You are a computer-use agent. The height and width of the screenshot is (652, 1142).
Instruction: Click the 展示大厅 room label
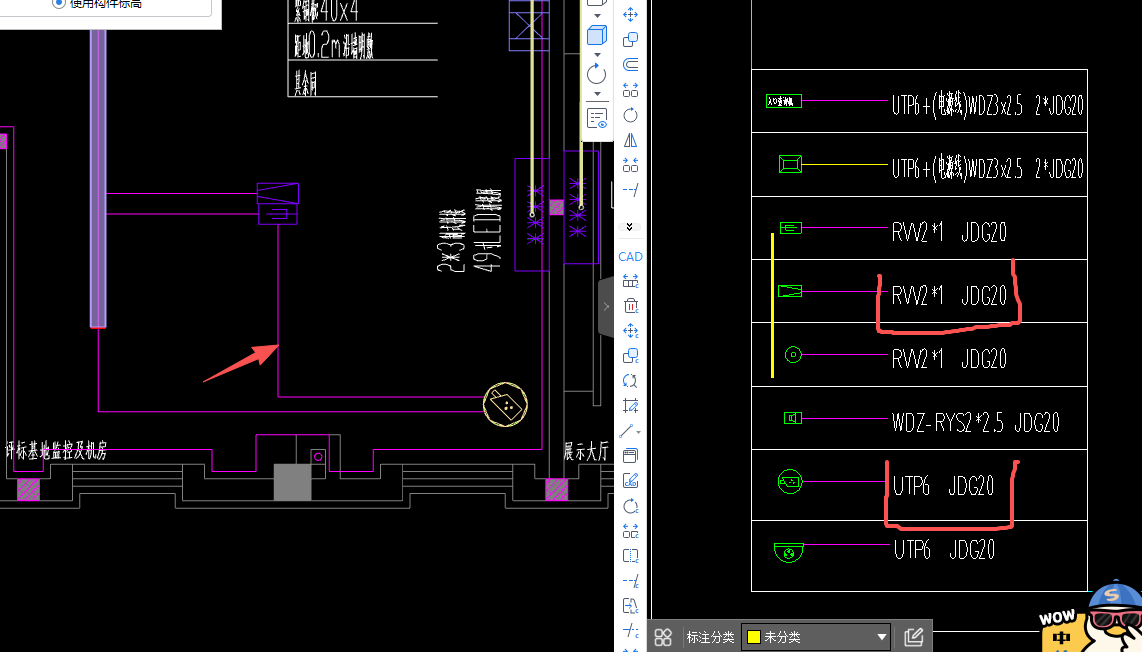(586, 452)
